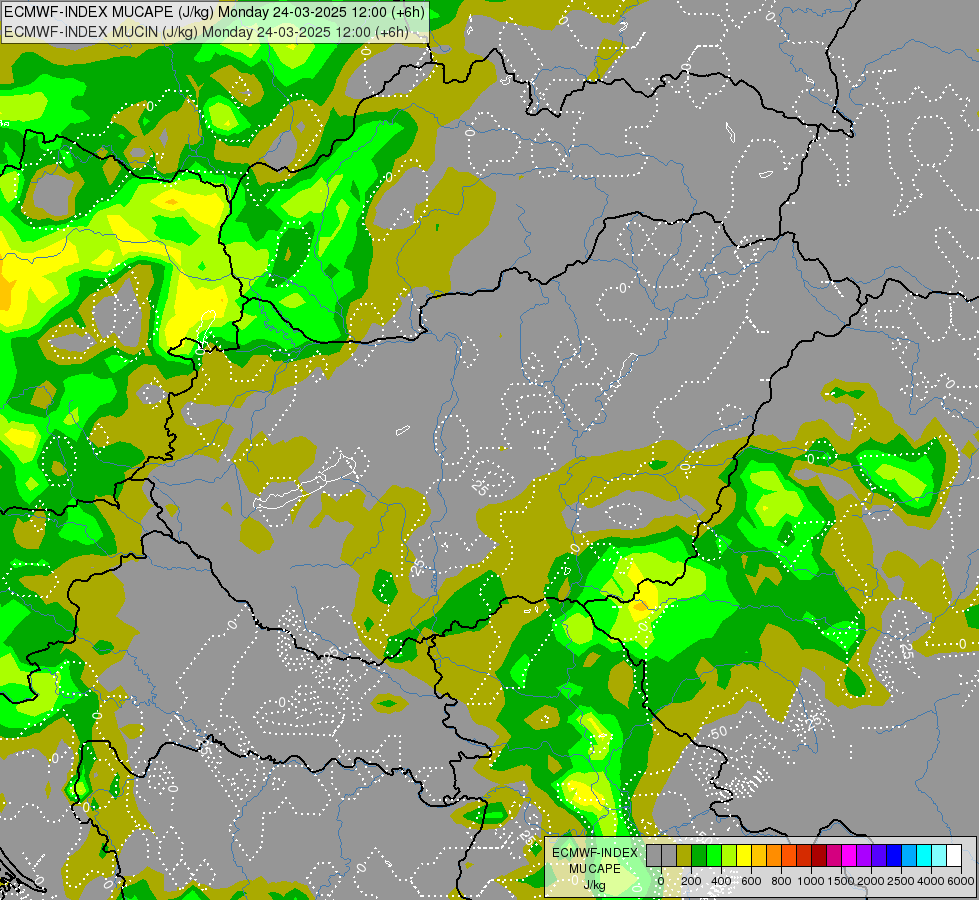Click the 1500 value on legend scale
The height and width of the screenshot is (900, 979).
[842, 881]
